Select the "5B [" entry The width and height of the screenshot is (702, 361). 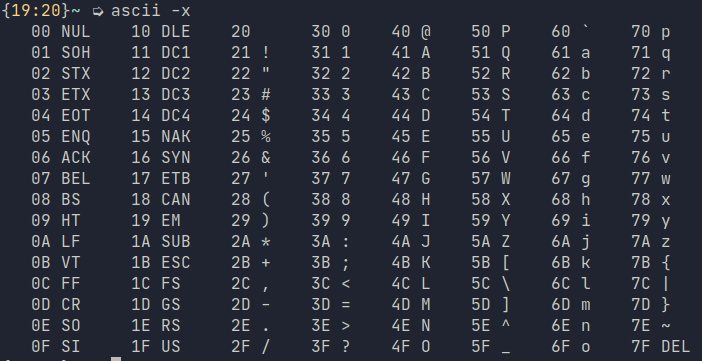pyautogui.click(x=491, y=262)
